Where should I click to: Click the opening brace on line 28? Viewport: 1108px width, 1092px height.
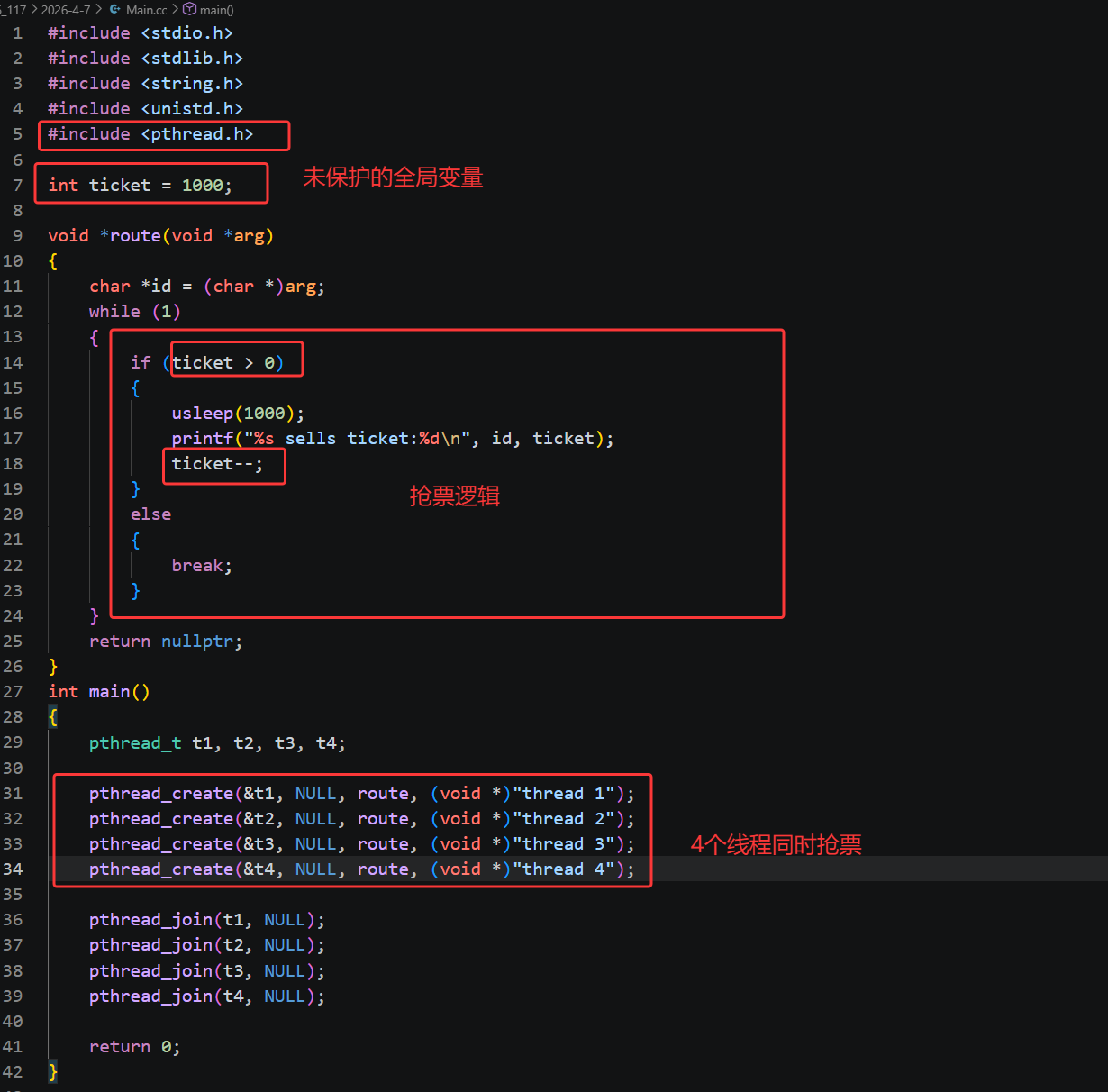[x=53, y=717]
